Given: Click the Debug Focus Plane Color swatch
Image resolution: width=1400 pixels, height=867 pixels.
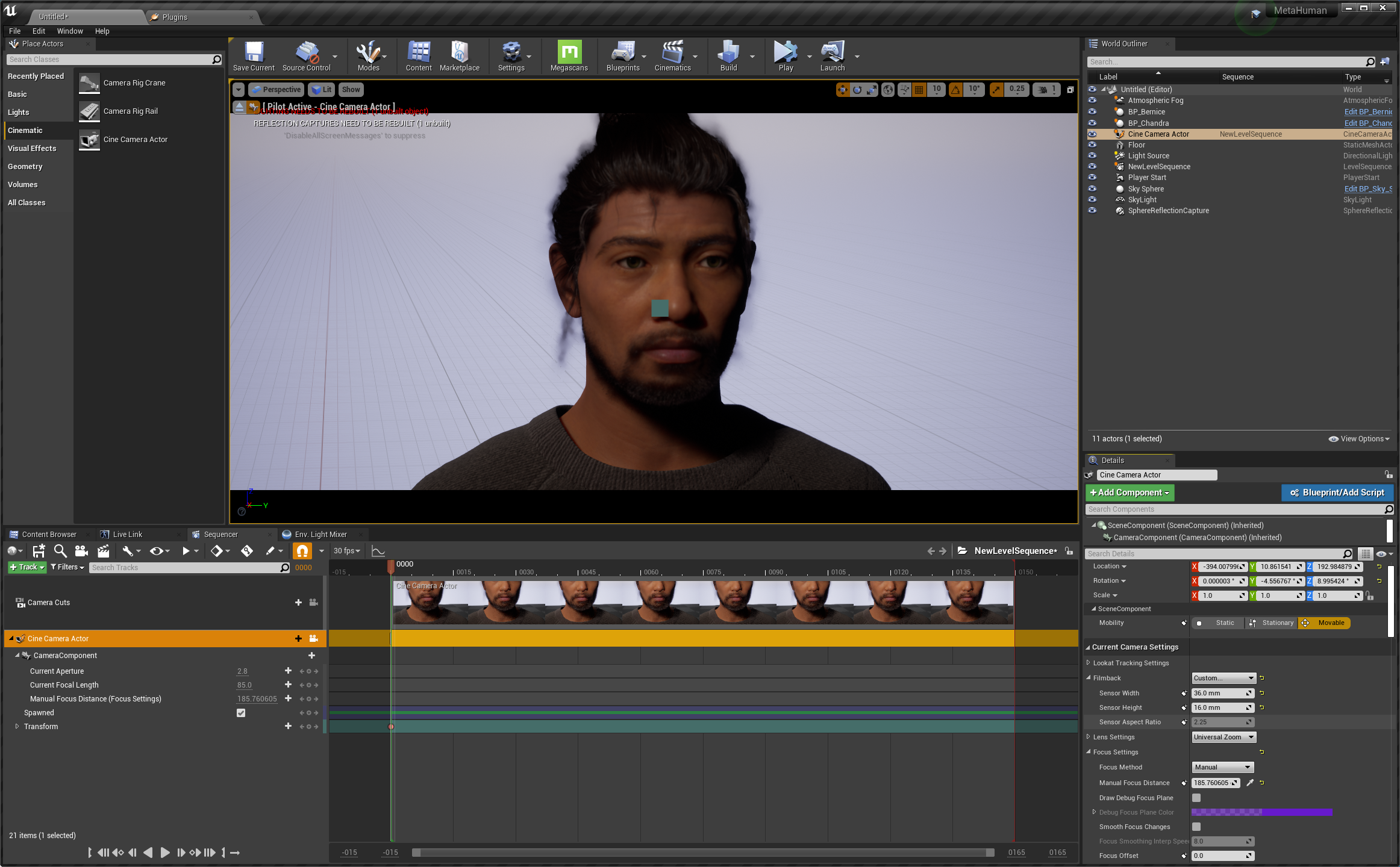Looking at the screenshot, I should pos(1261,812).
